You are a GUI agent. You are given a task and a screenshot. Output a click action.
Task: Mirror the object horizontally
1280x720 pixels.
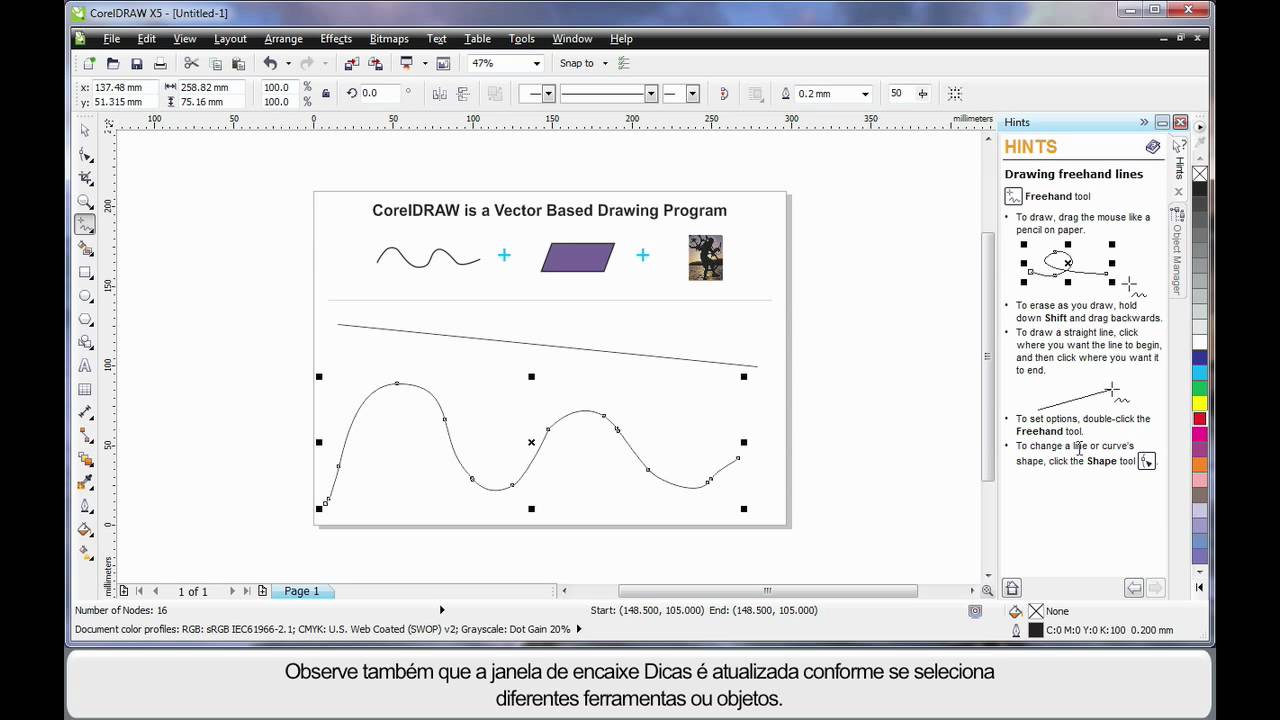click(x=439, y=94)
